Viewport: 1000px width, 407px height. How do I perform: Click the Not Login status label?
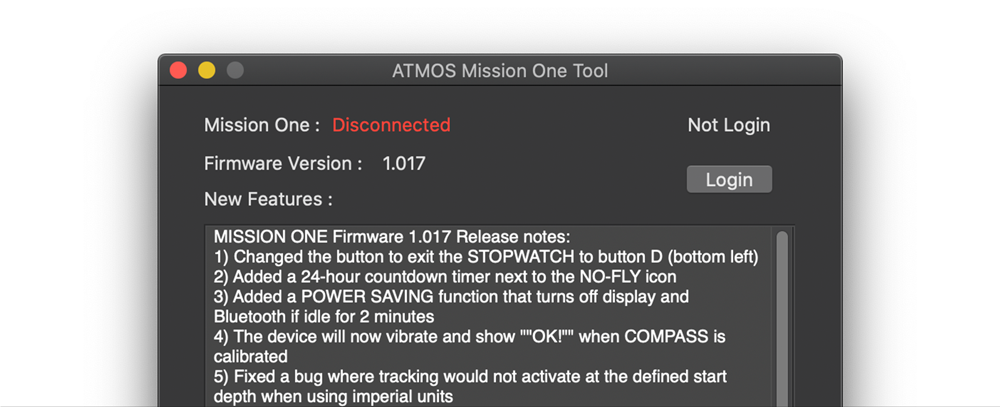coord(729,124)
